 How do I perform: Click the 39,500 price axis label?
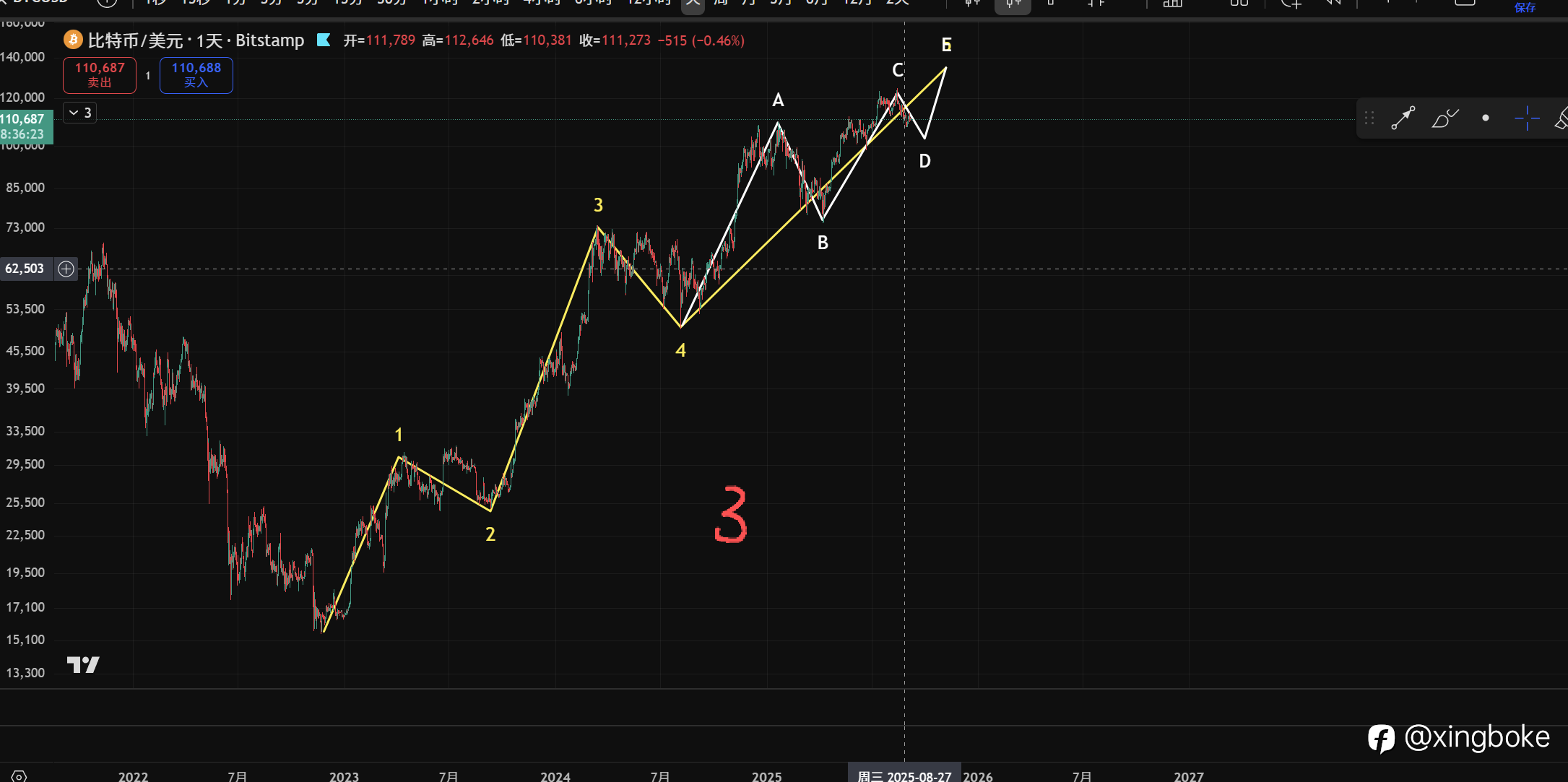[25, 388]
